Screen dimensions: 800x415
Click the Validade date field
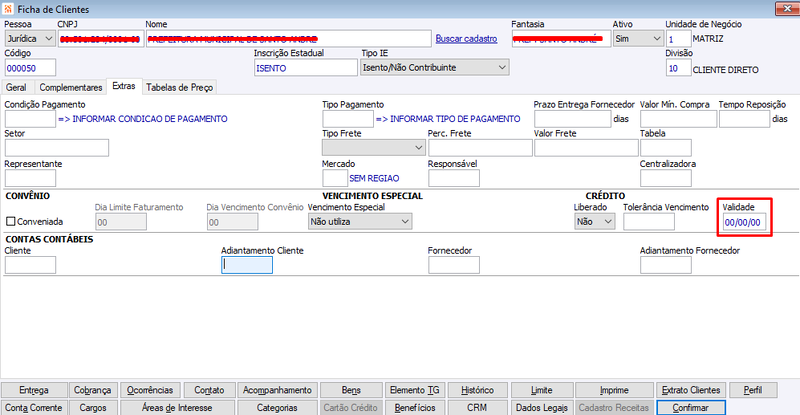pyautogui.click(x=744, y=222)
